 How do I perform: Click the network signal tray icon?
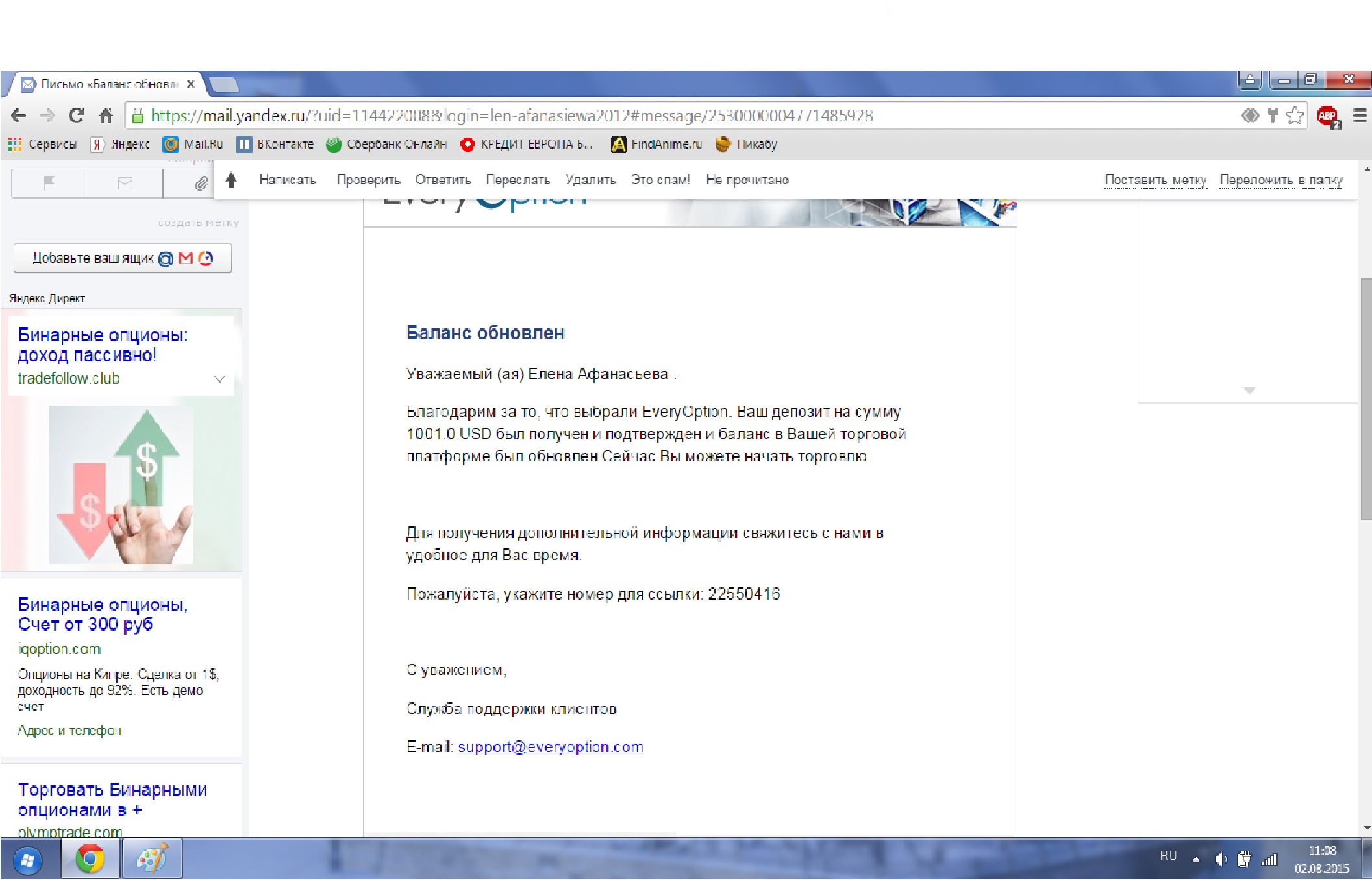point(1269,859)
